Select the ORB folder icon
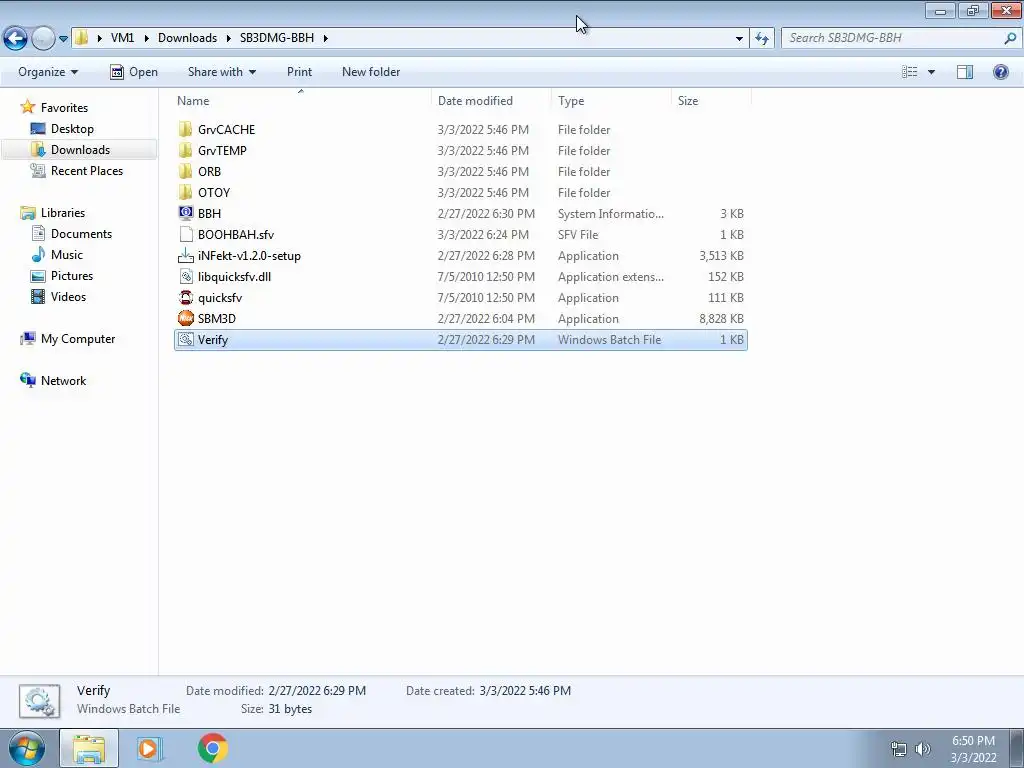The height and width of the screenshot is (768, 1024). coord(185,171)
